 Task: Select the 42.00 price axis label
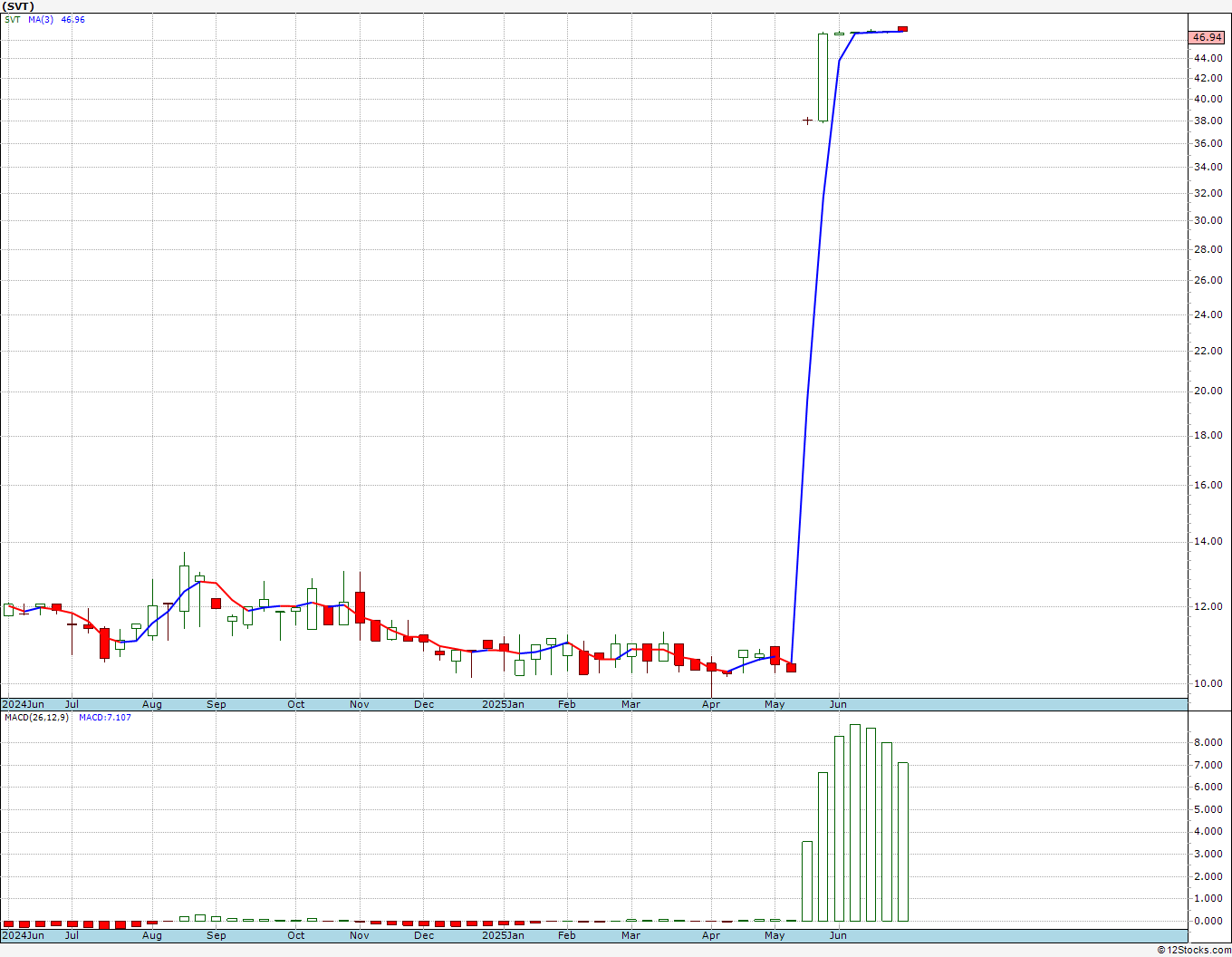tap(1207, 79)
